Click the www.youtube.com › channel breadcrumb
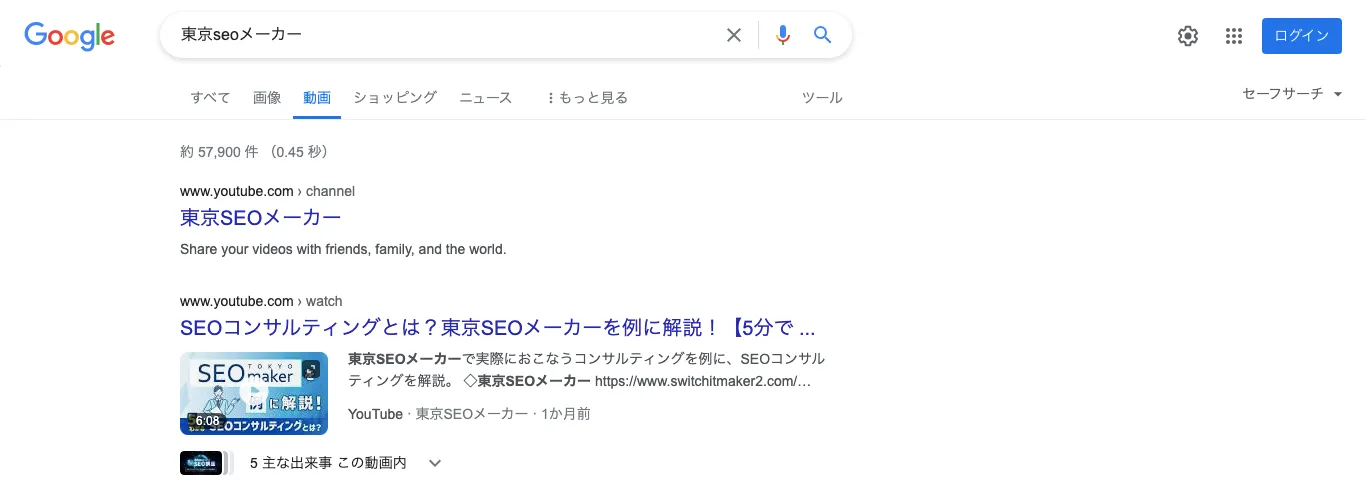Viewport: 1366px width, 504px height. (x=267, y=191)
